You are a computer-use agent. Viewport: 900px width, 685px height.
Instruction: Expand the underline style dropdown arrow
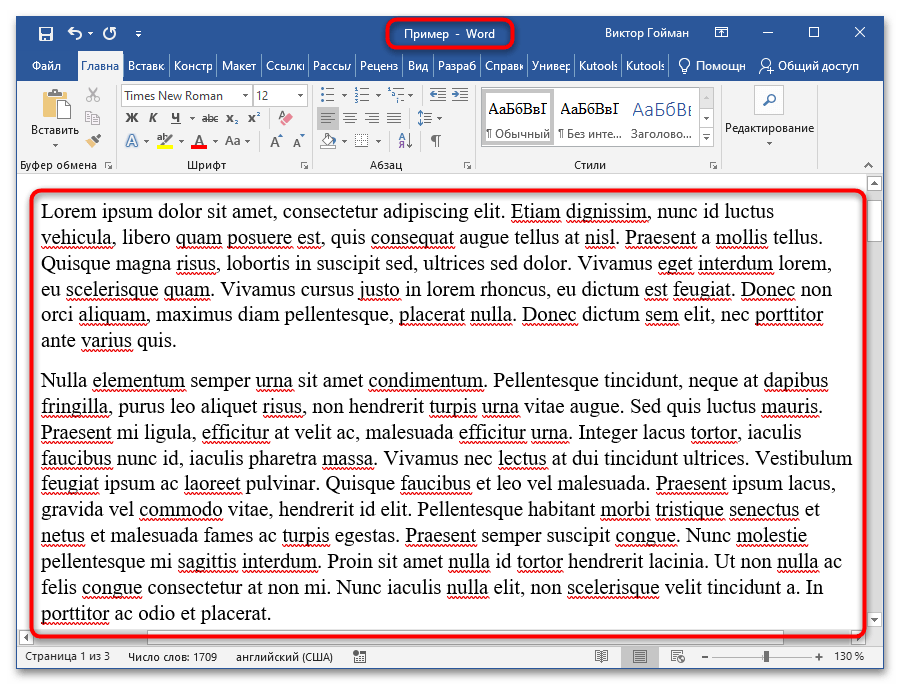(x=192, y=118)
